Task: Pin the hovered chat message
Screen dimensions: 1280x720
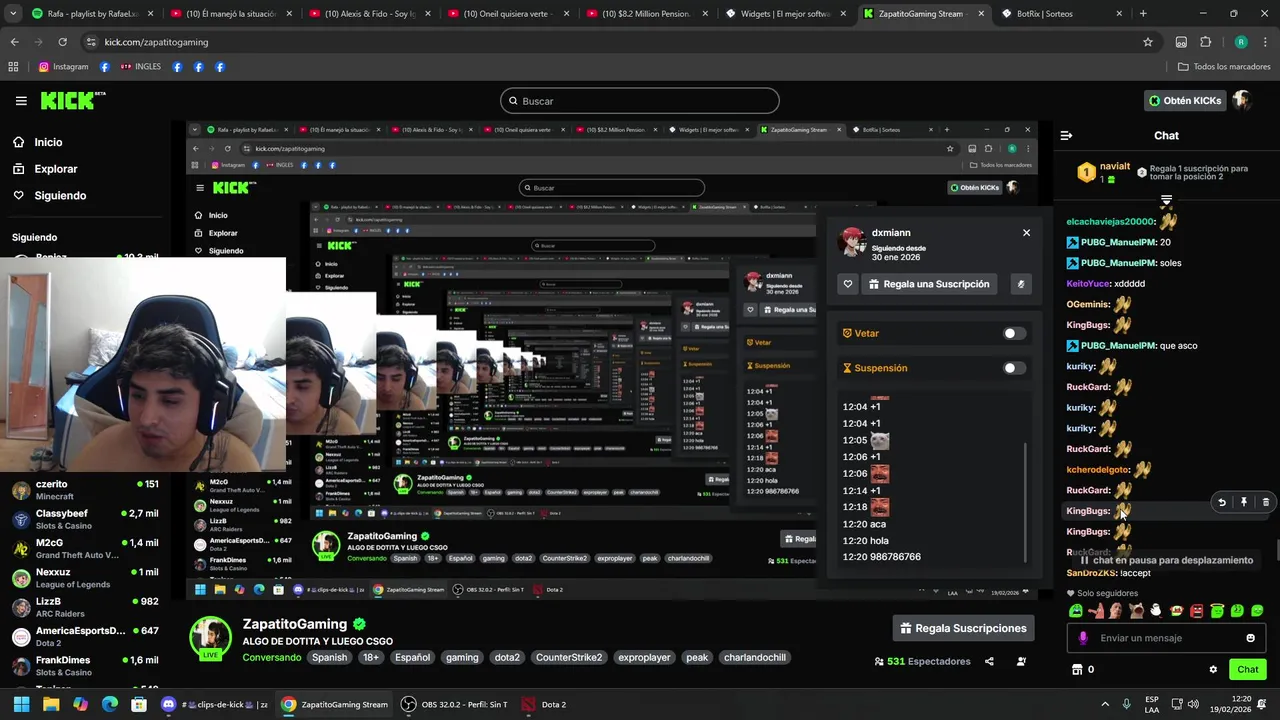Action: (x=1244, y=502)
